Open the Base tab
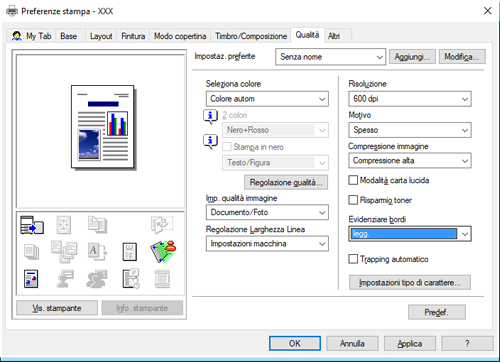Image resolution: width=500 pixels, height=362 pixels. pos(69,36)
